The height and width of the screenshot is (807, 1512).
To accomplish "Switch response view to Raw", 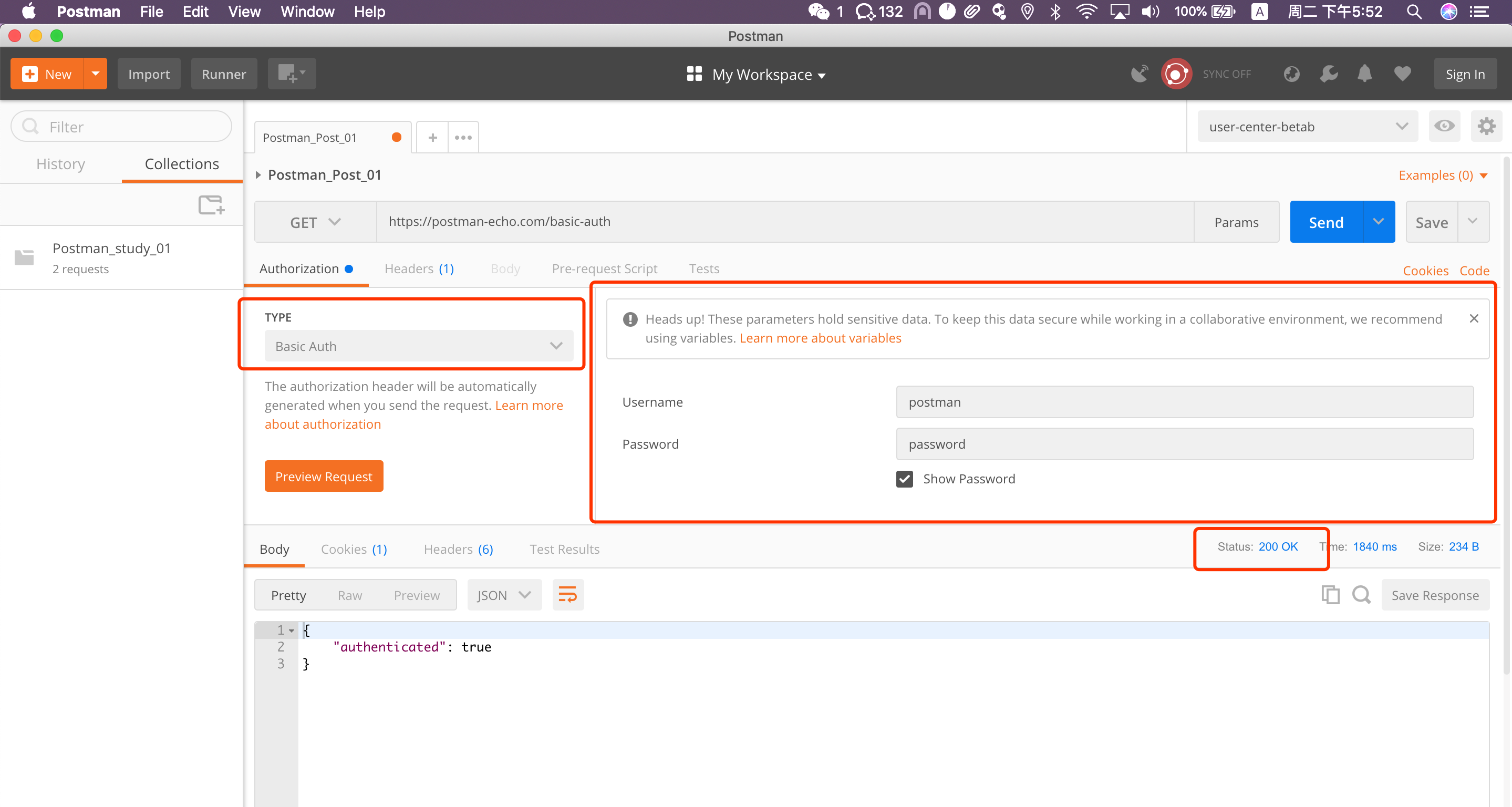I will coord(350,595).
